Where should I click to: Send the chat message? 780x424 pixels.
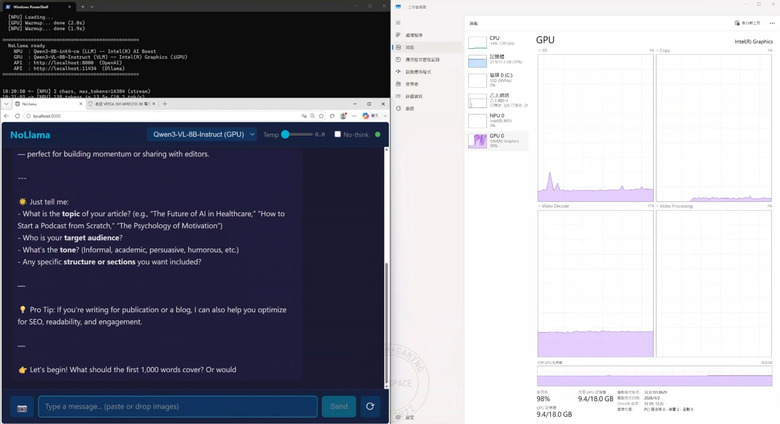339,407
